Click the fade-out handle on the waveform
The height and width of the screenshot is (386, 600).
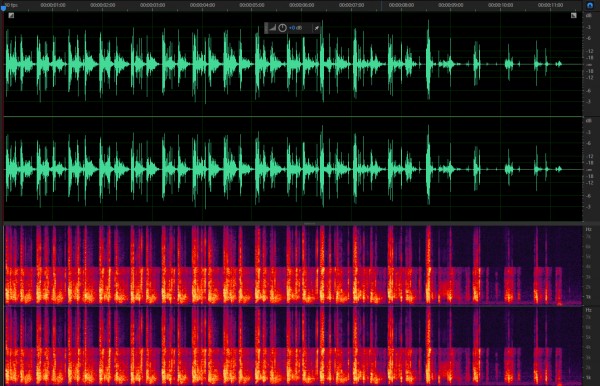coord(573,15)
